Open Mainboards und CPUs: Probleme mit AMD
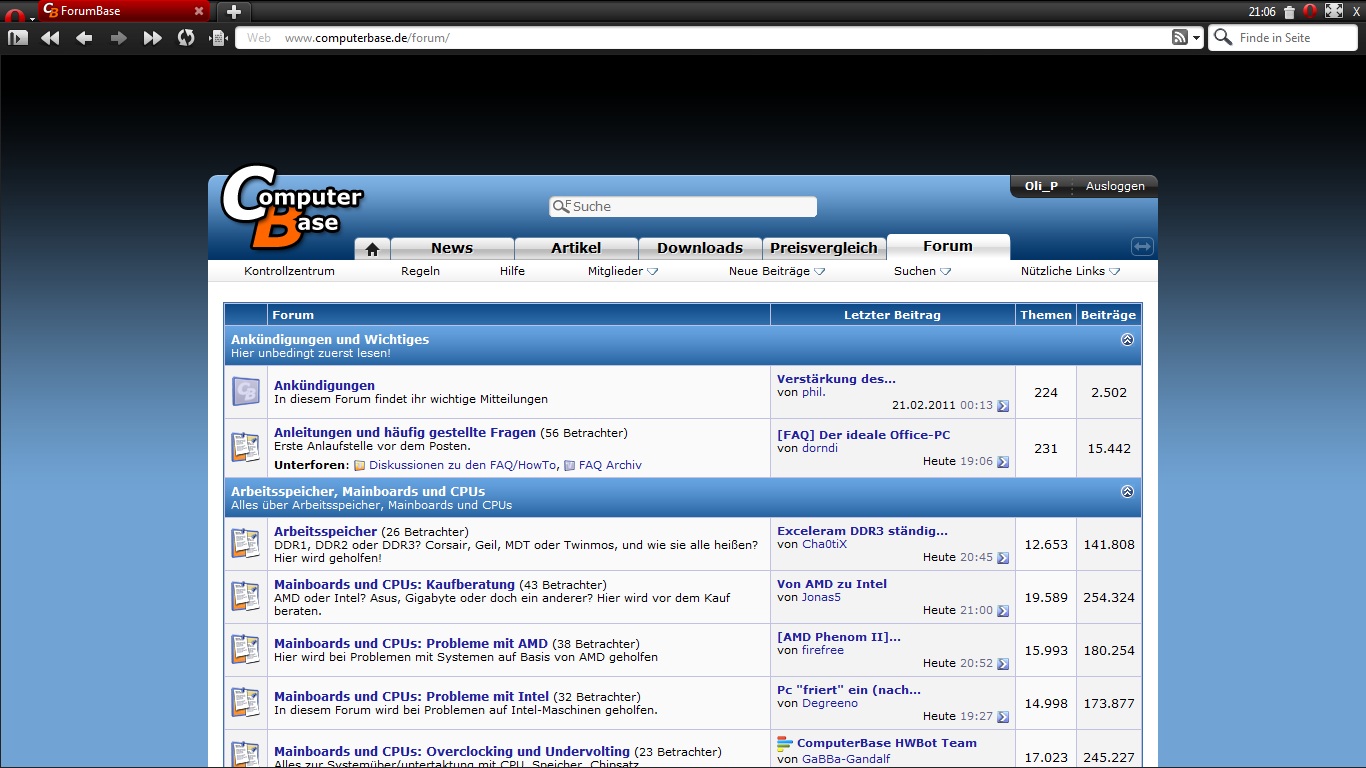Screen dimensions: 1366x768 coord(411,643)
